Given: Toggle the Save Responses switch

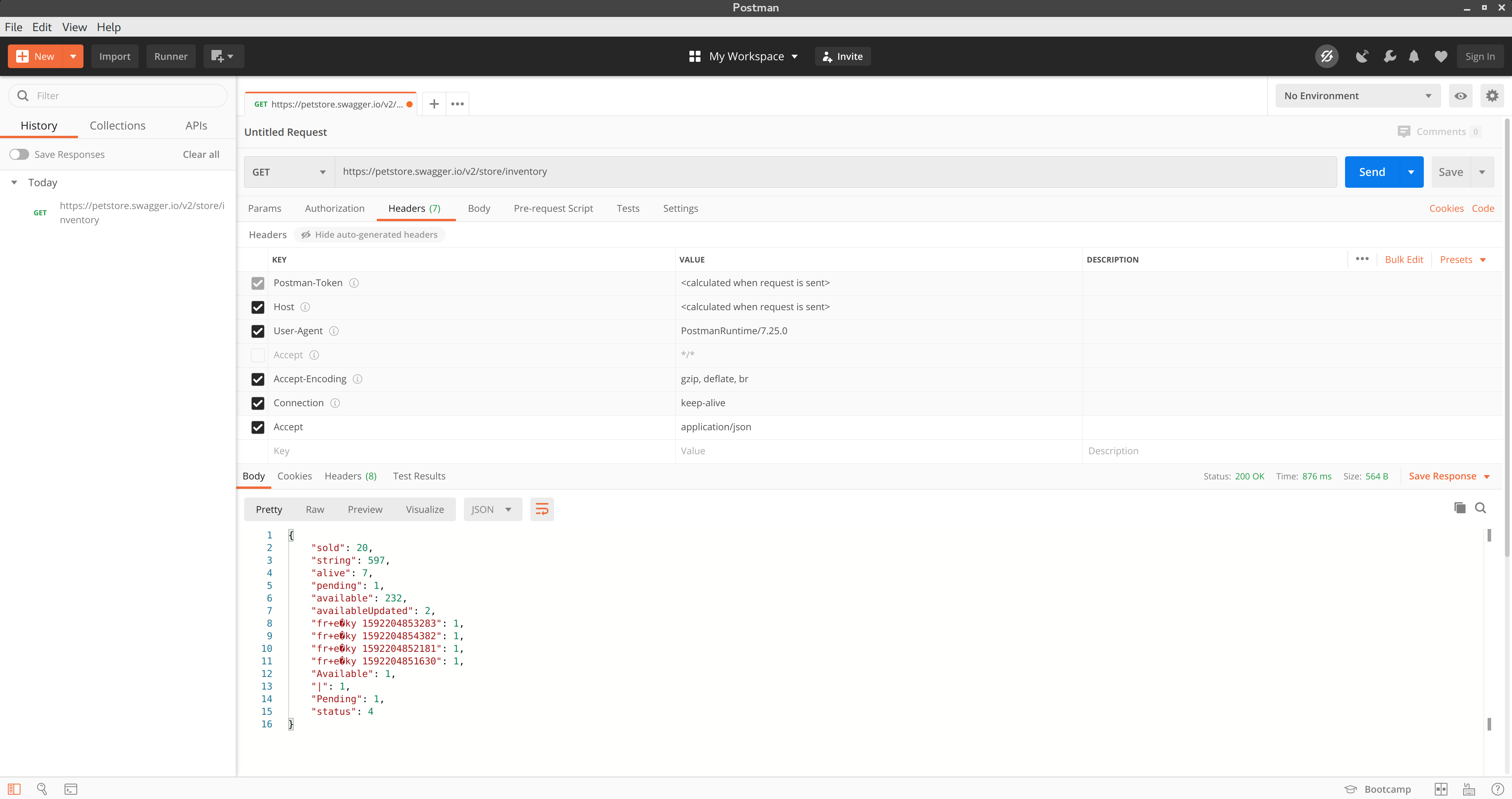Looking at the screenshot, I should click(x=19, y=154).
